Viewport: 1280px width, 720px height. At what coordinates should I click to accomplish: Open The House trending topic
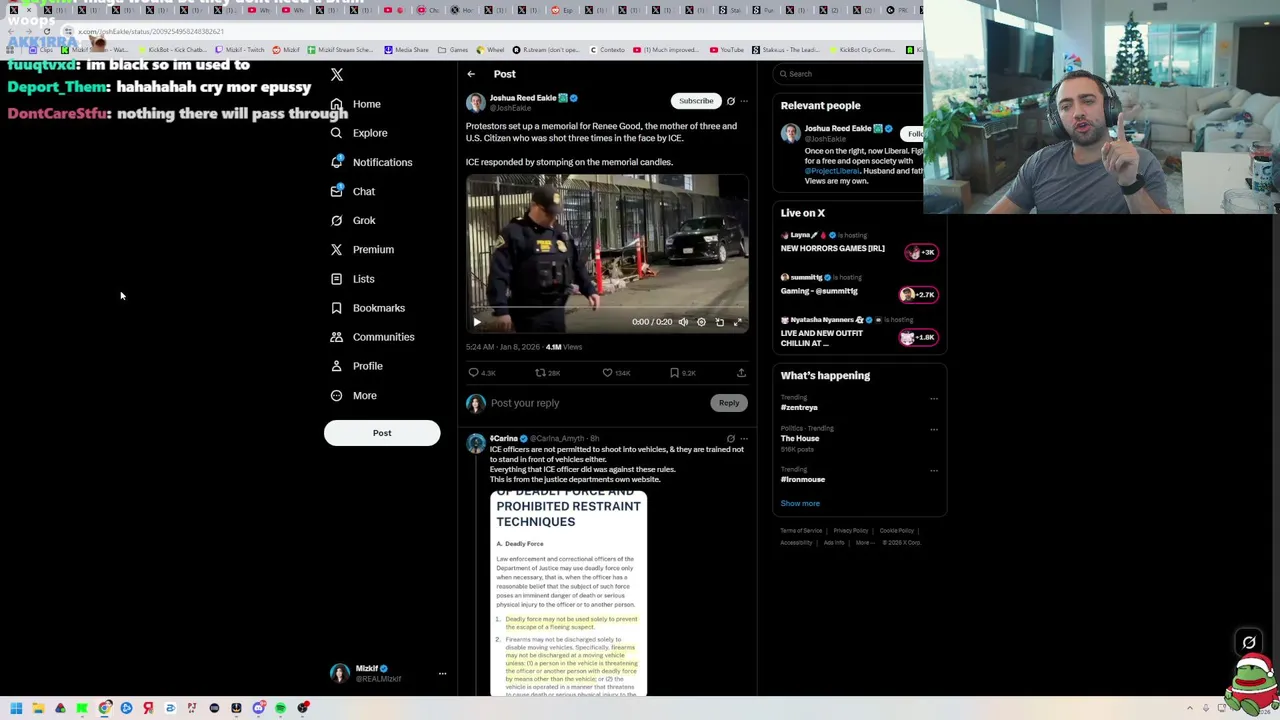[x=800, y=439]
